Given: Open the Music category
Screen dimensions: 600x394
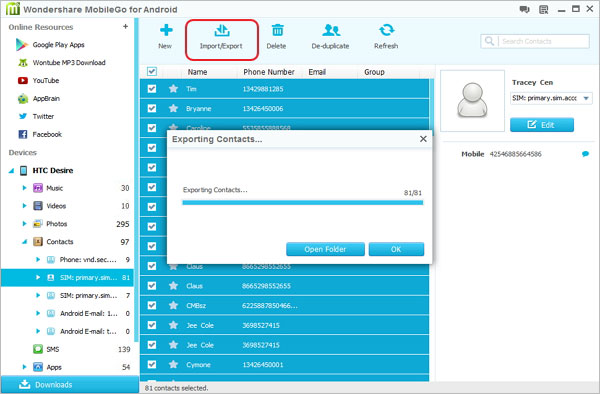Looking at the screenshot, I should pos(54,188).
